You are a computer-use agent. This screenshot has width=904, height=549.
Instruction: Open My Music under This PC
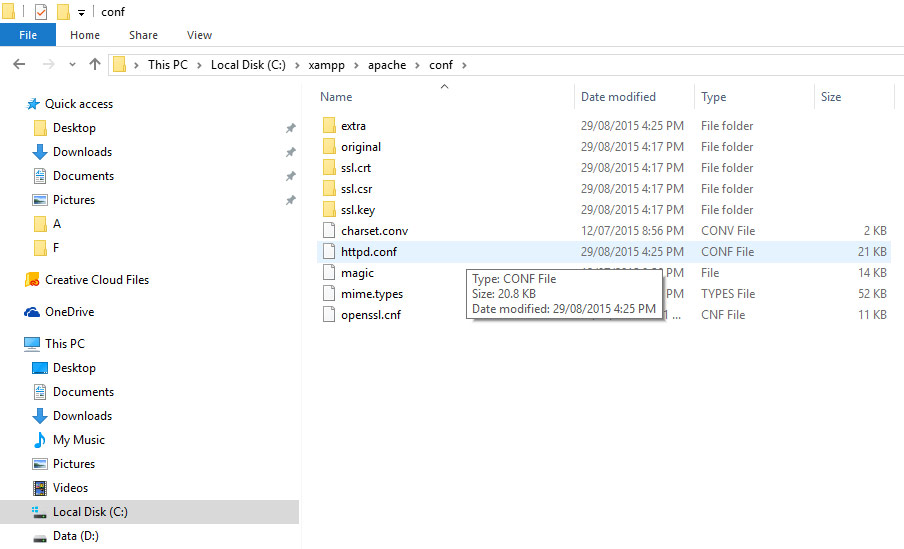(79, 440)
